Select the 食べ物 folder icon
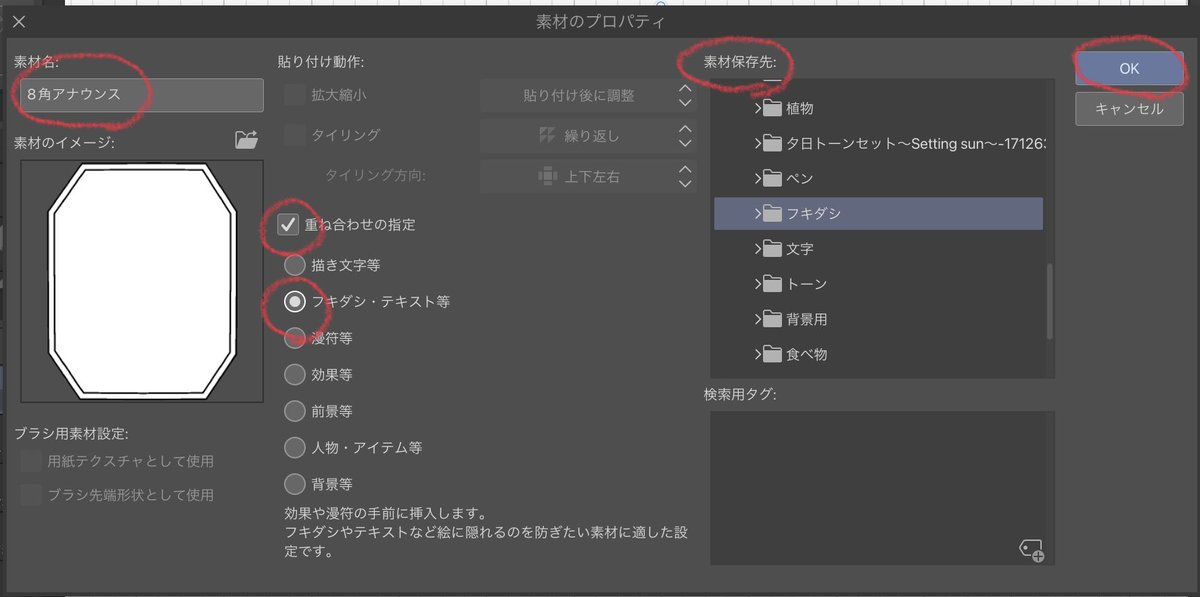This screenshot has width=1200, height=597. 771,354
